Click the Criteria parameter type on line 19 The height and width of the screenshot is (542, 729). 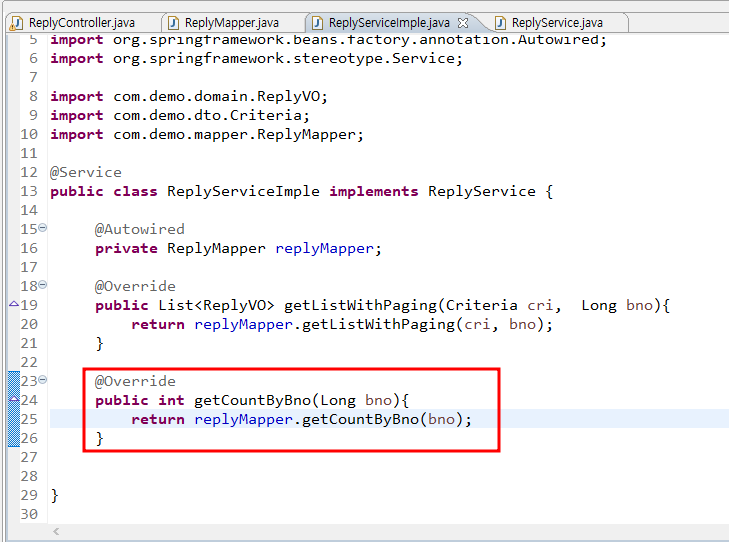click(x=482, y=305)
